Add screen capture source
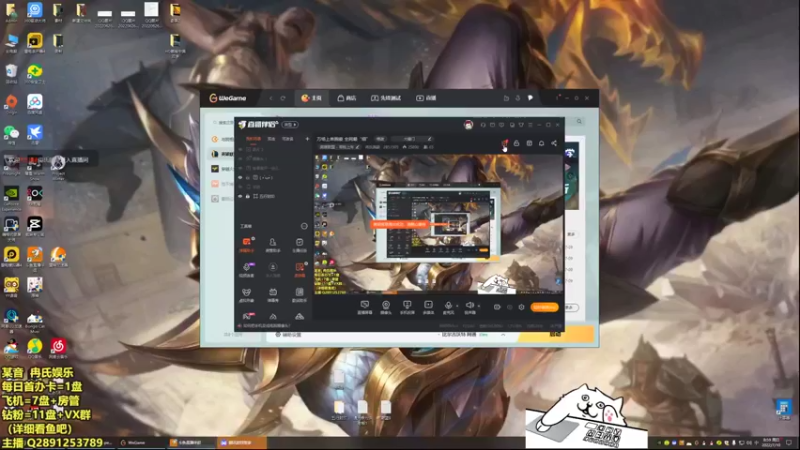This screenshot has height=450, width=800. coord(364,307)
